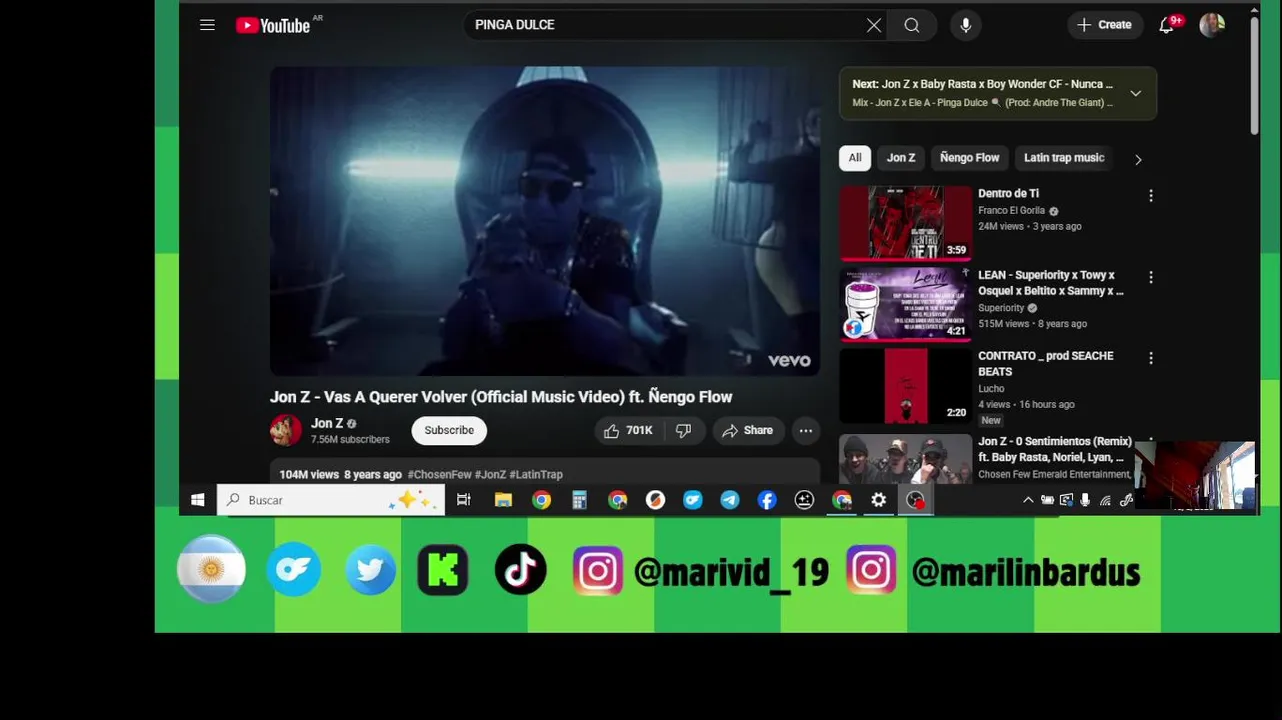Click '104M views 8 years ago' description text
Image resolution: width=1282 pixels, height=720 pixels.
point(340,474)
